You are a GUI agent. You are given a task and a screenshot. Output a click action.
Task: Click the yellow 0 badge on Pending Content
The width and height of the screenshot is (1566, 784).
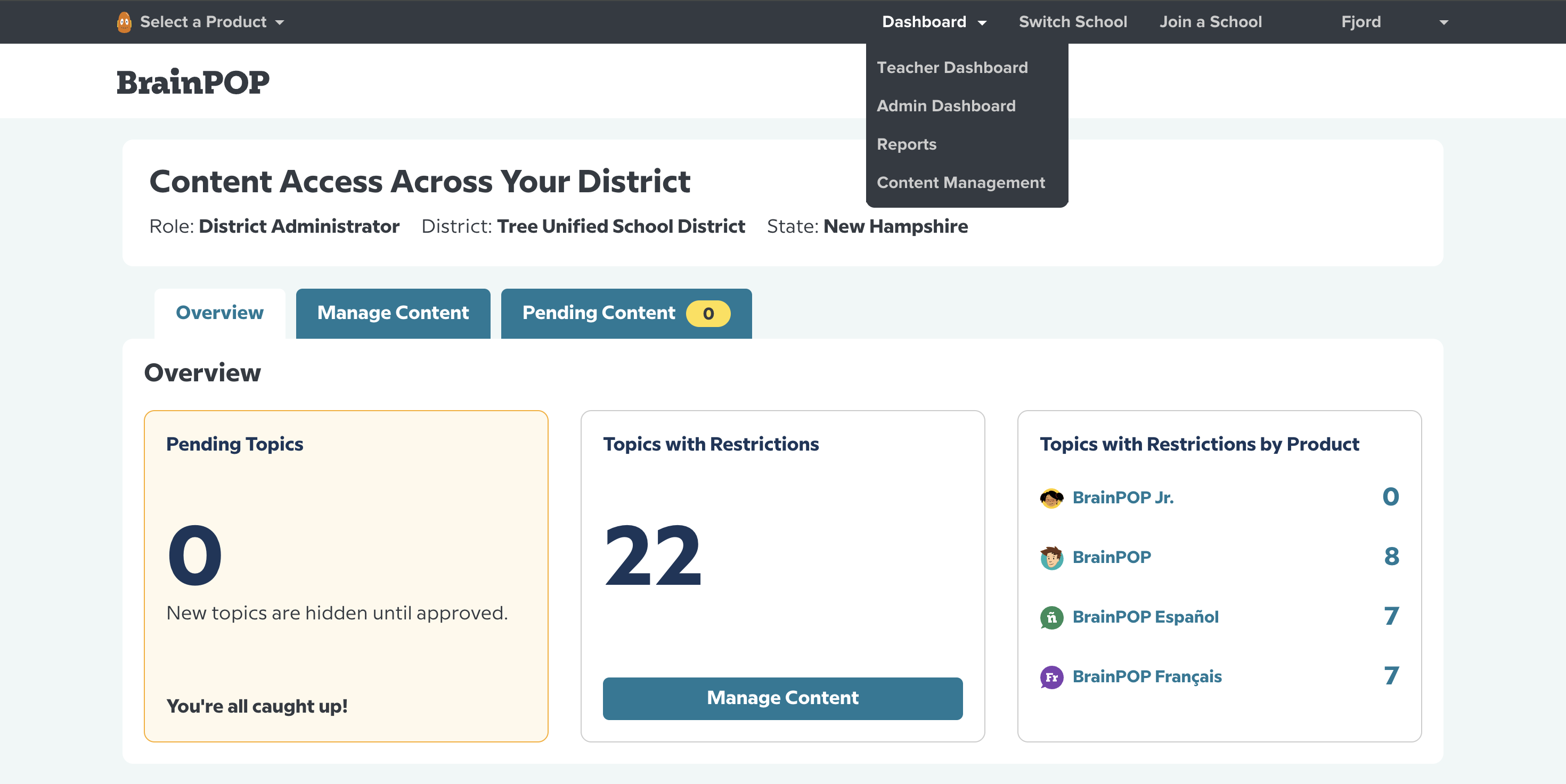pos(708,314)
